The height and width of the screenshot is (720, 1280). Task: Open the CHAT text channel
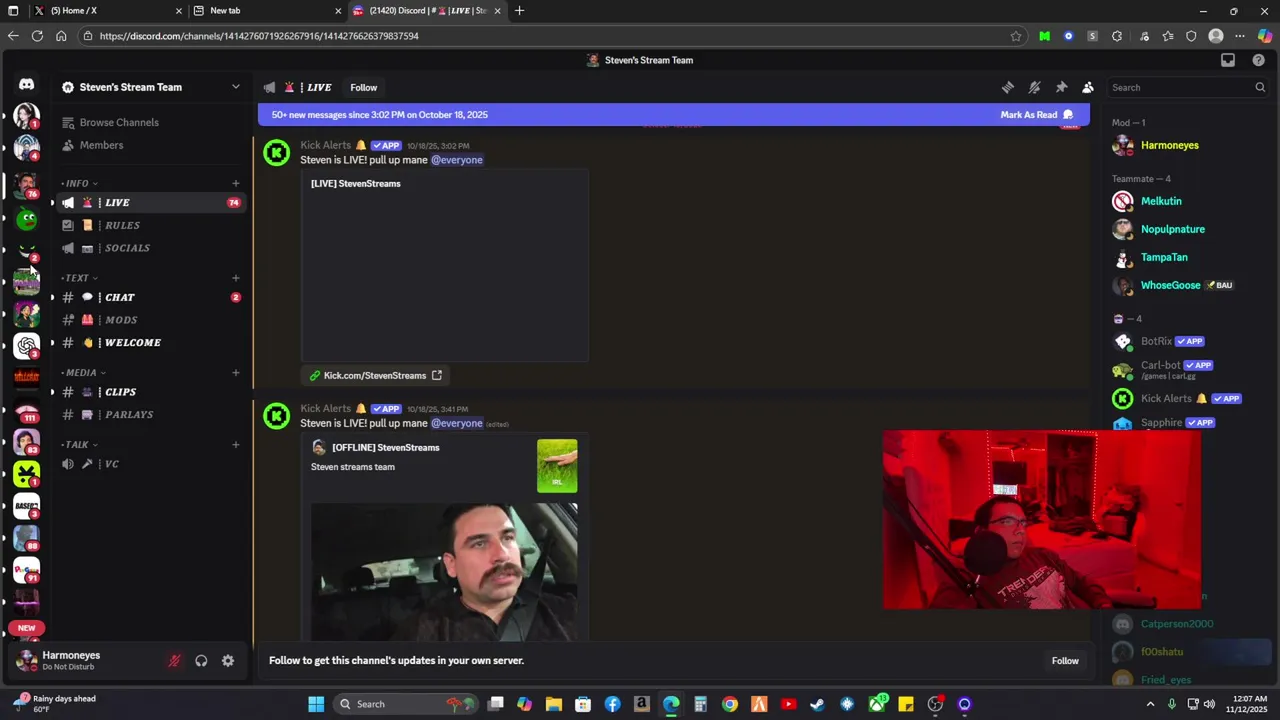click(x=150, y=297)
